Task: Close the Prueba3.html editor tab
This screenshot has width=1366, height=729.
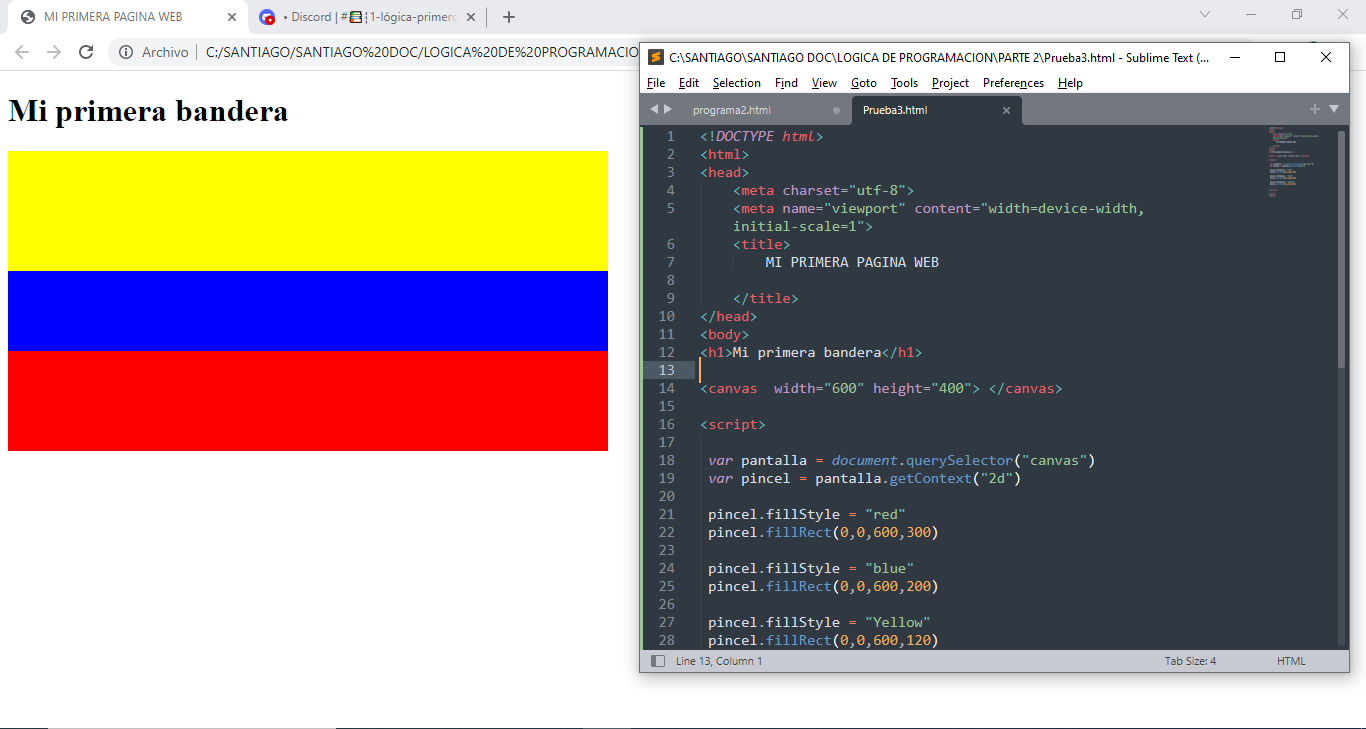Action: click(x=1007, y=110)
